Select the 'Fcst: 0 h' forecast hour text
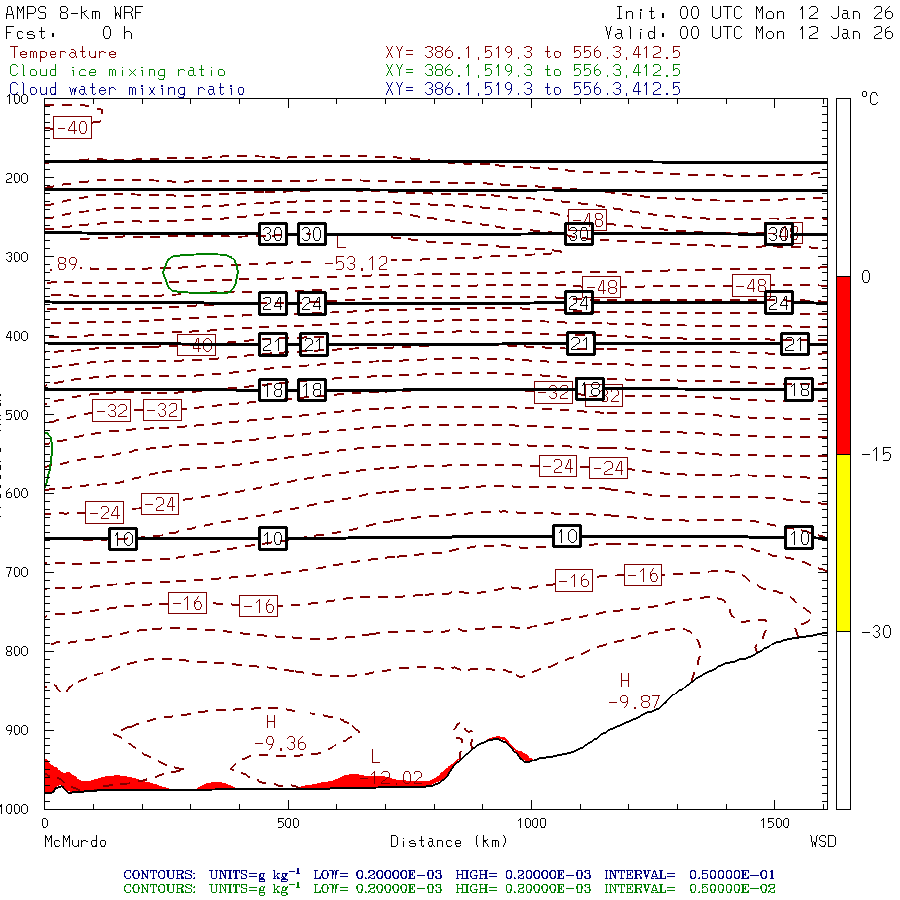 click(x=69, y=33)
